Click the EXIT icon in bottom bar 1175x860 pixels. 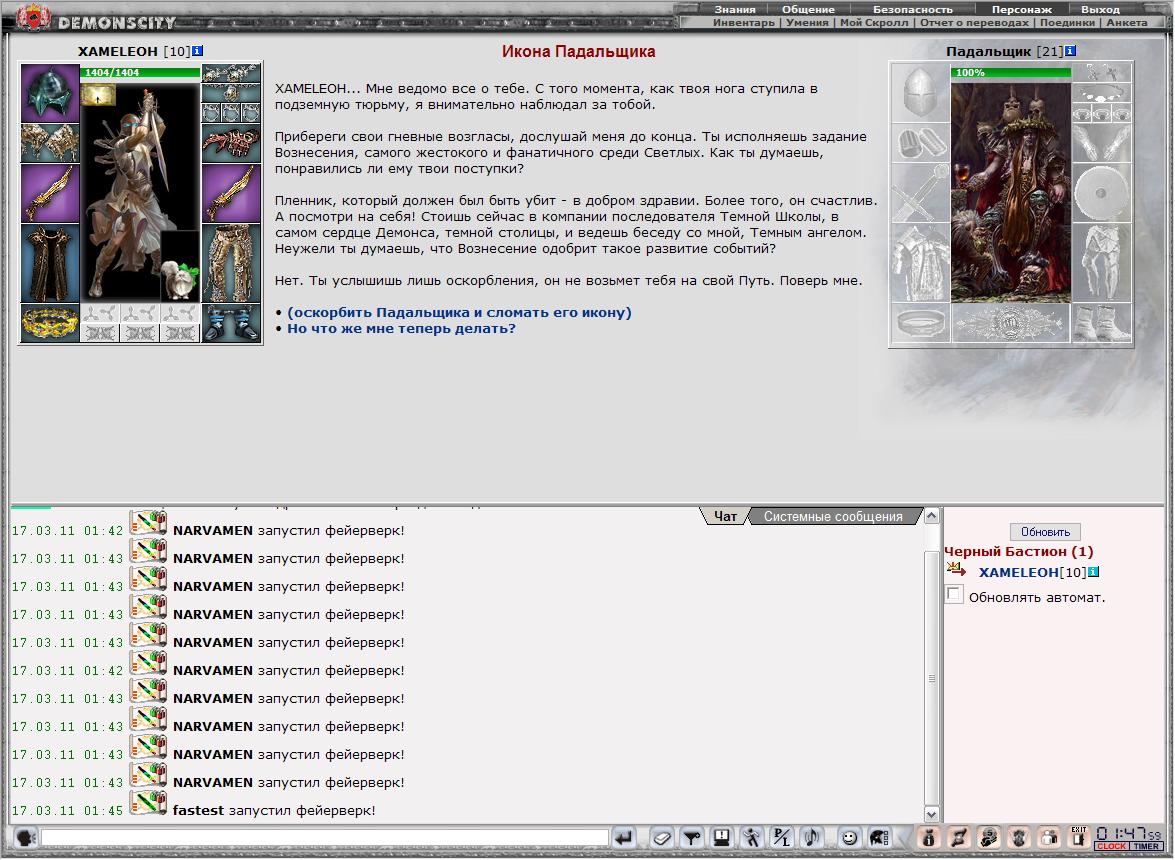tap(1078, 837)
